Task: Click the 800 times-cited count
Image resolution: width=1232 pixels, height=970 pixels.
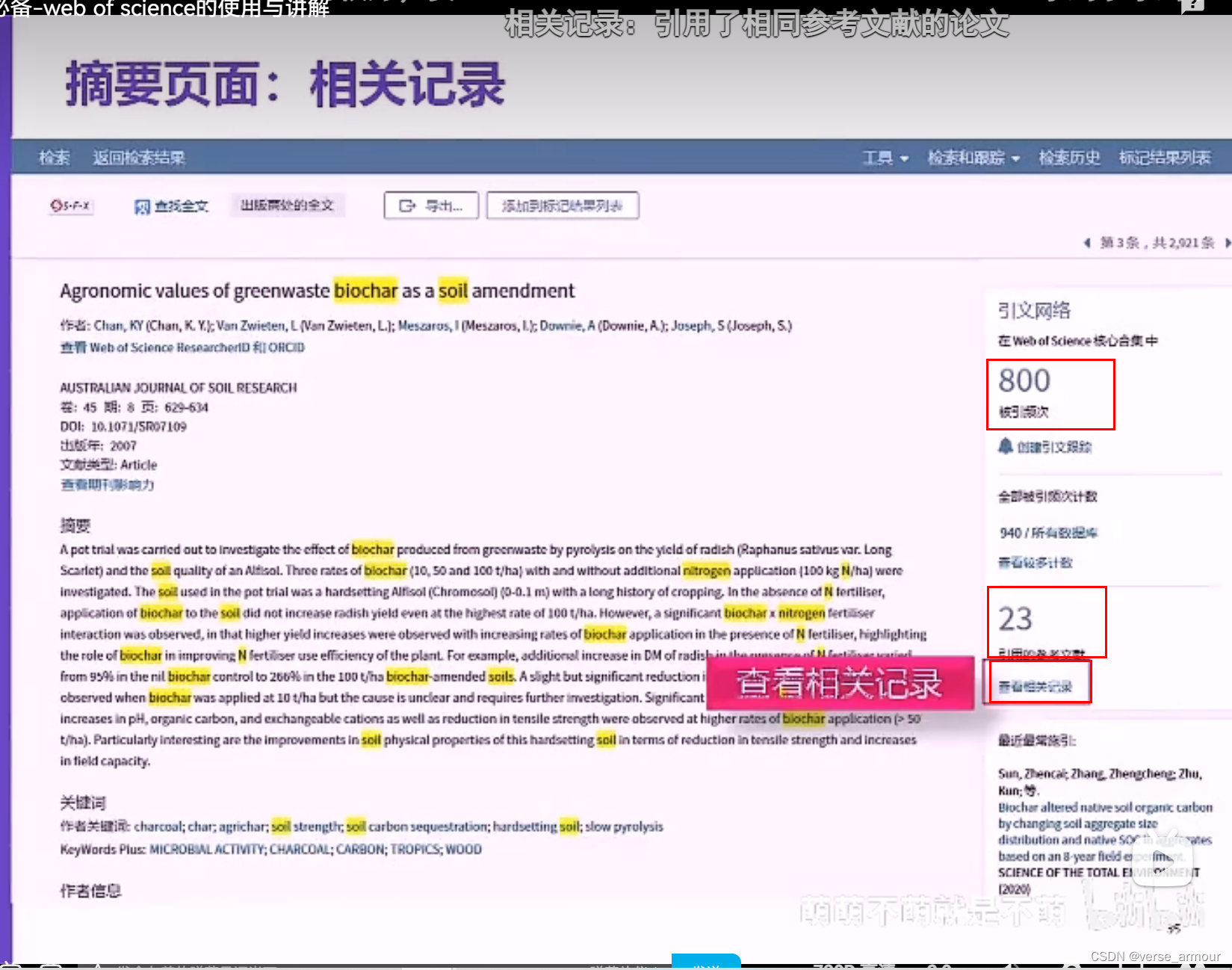Action: click(1024, 380)
